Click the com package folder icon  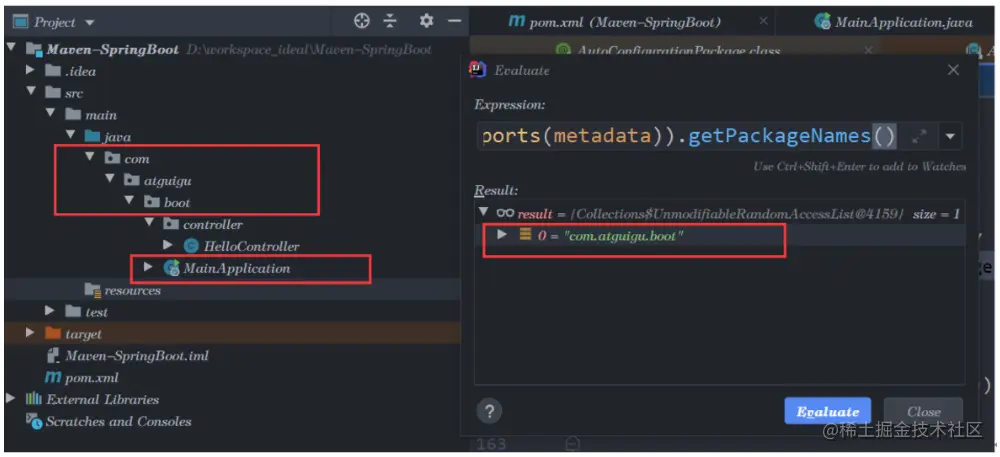(112, 158)
